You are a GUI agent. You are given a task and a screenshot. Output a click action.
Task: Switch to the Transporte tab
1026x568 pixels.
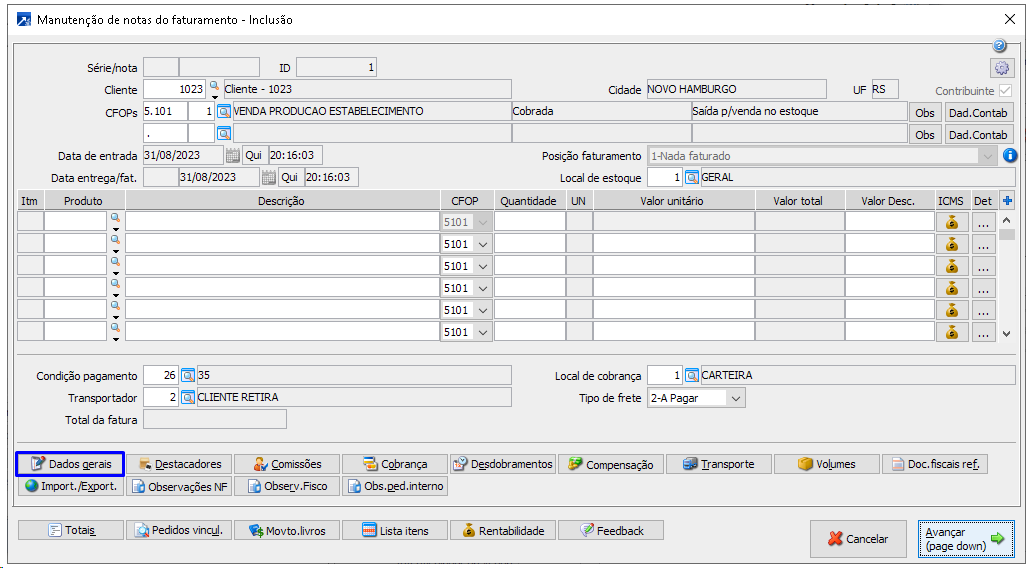pyautogui.click(x=718, y=464)
